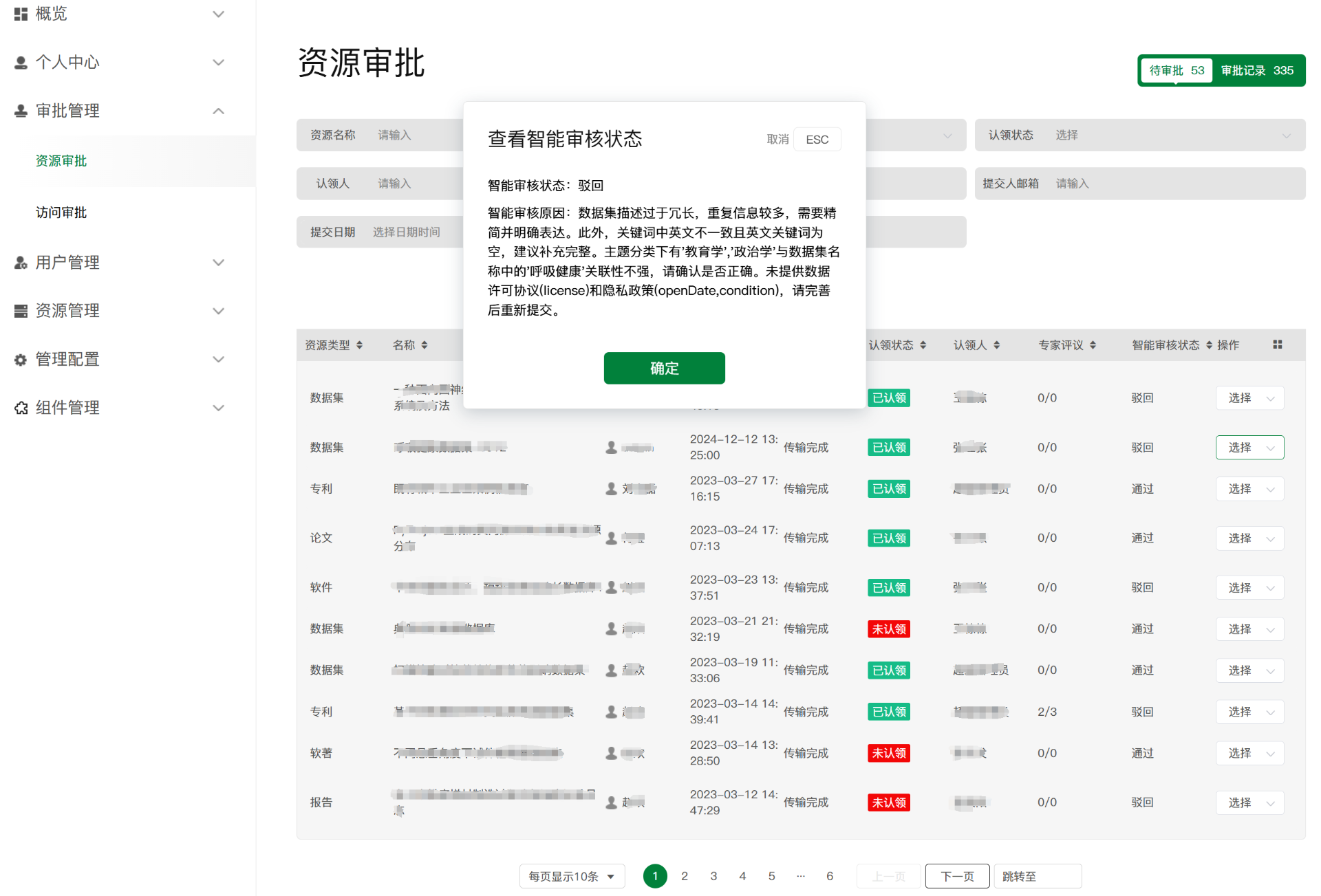Cancel dialog via the ESC button
Screen dimensions: 1321x896
tap(816, 140)
